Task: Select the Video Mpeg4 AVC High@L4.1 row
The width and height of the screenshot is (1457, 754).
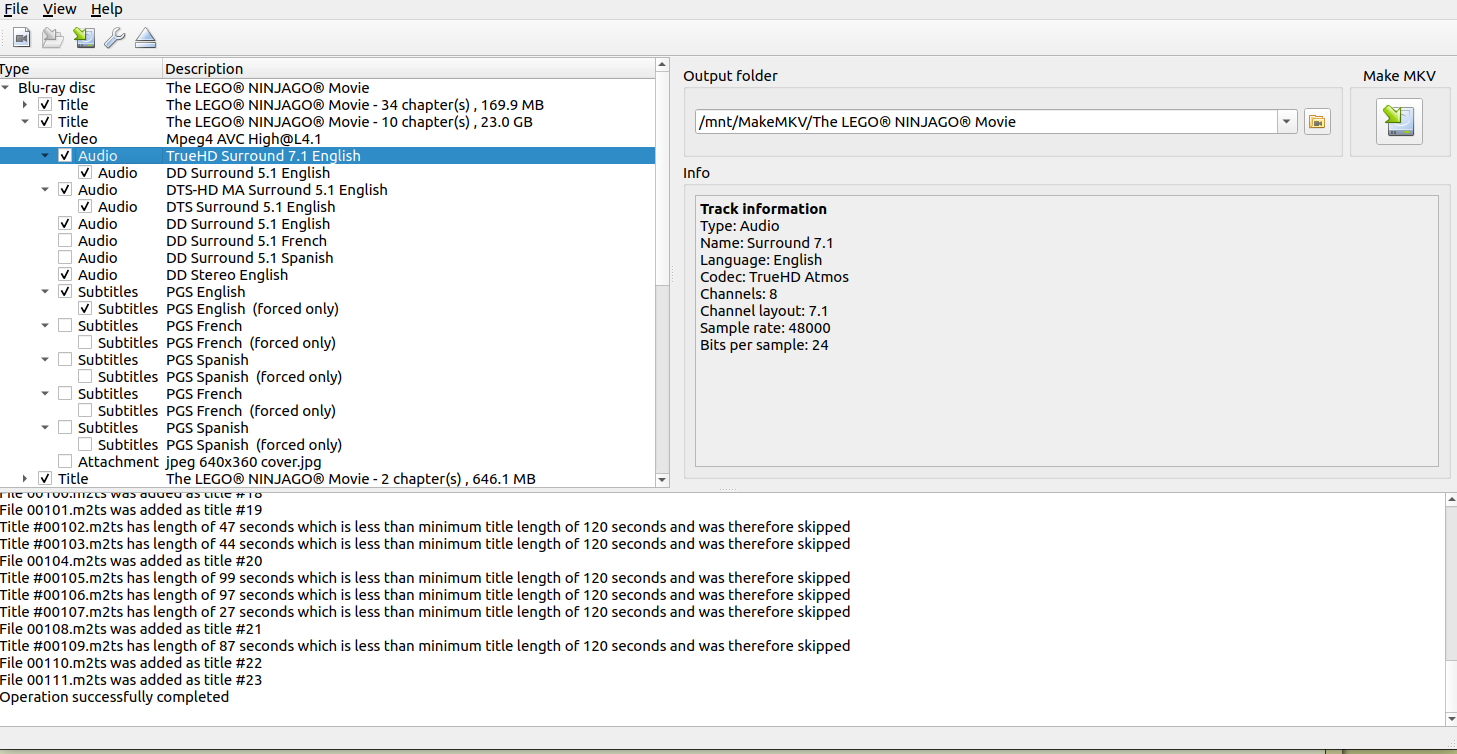Action: click(327, 139)
